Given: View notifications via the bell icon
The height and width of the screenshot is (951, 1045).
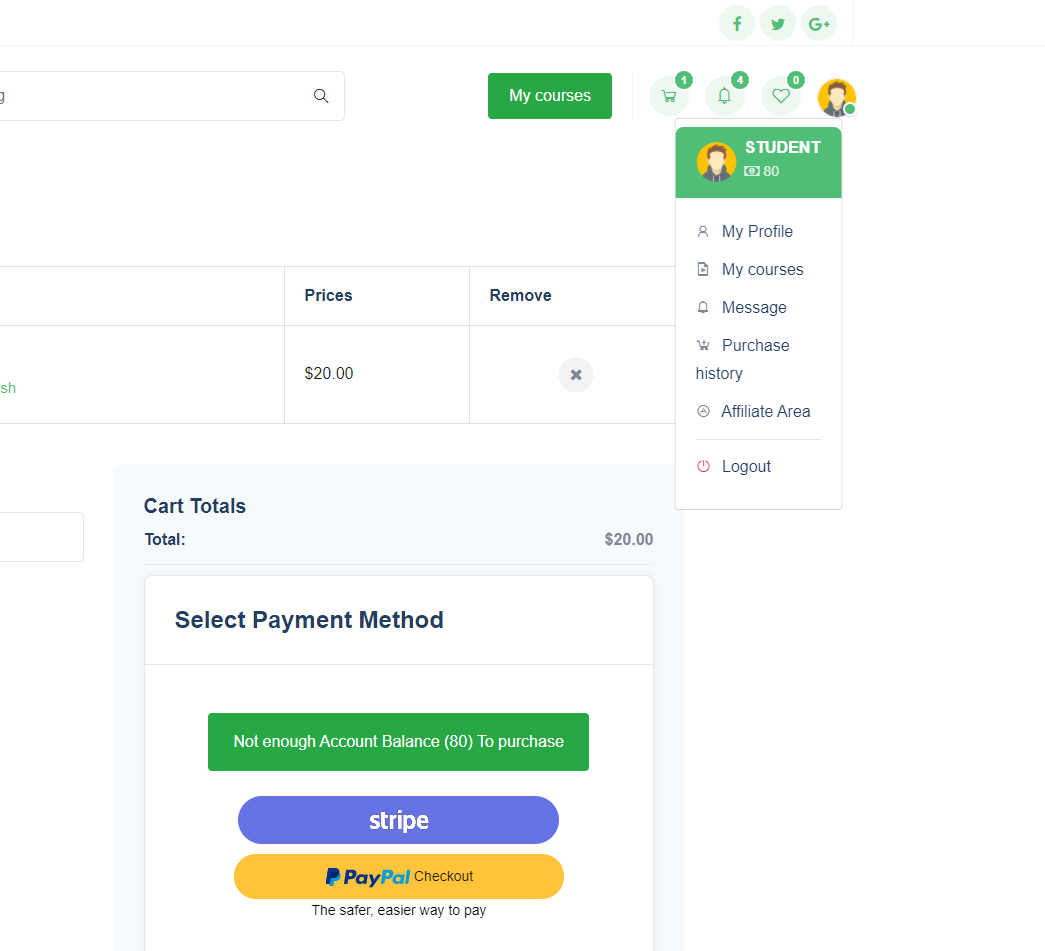Looking at the screenshot, I should 725,96.
